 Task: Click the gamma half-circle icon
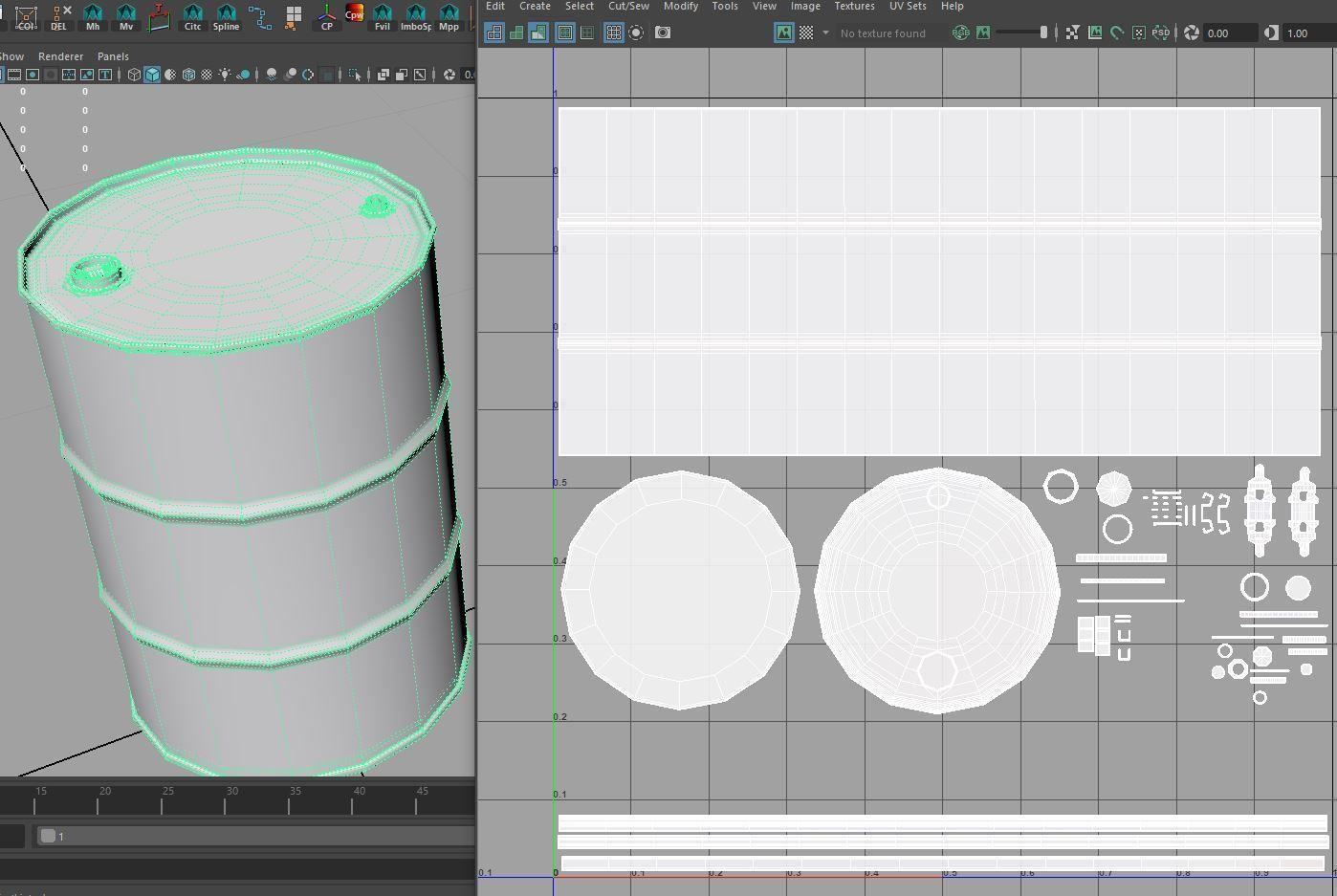coord(1271,33)
